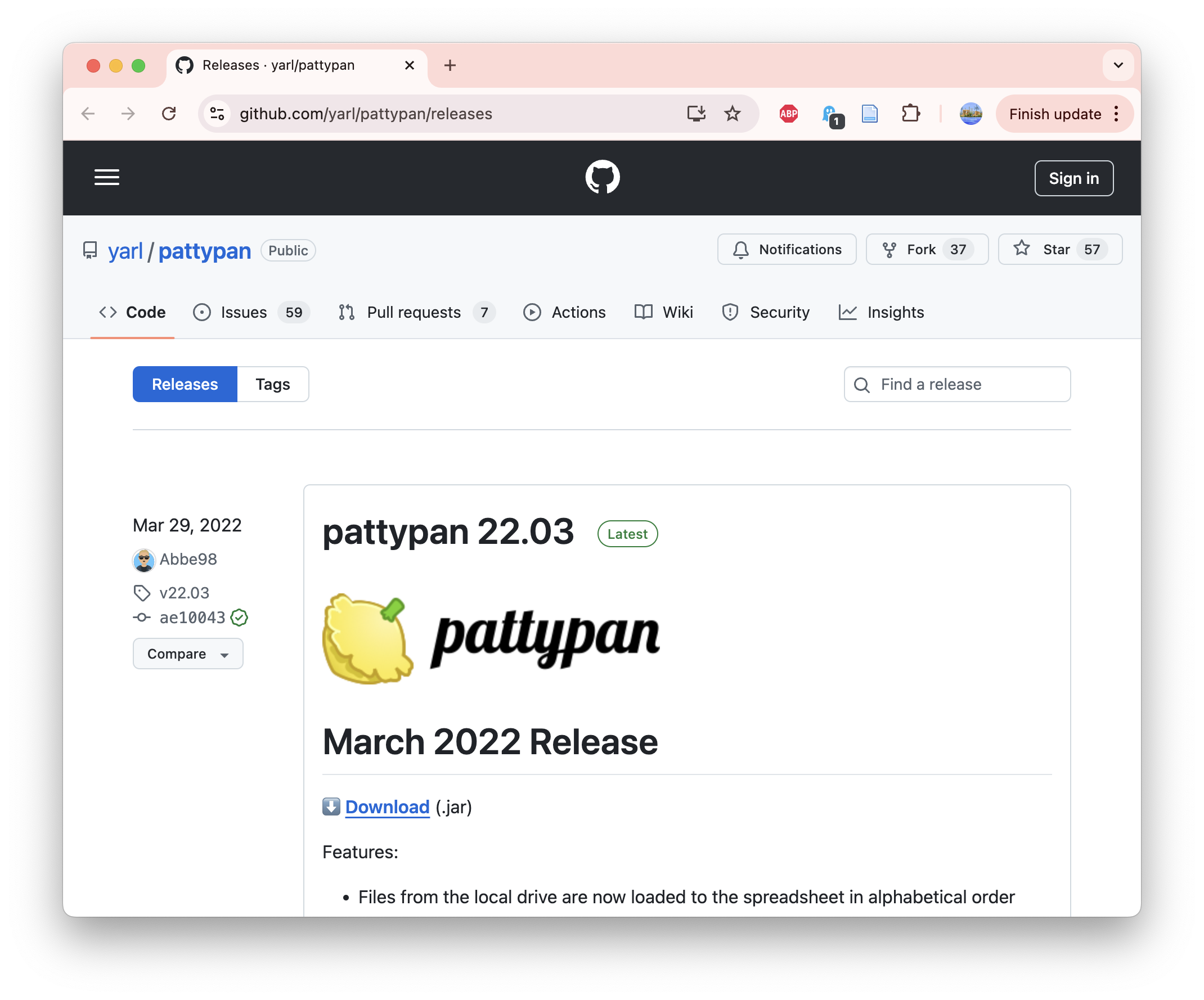Click the address bar URL text
This screenshot has width=1204, height=1000.
click(x=366, y=114)
